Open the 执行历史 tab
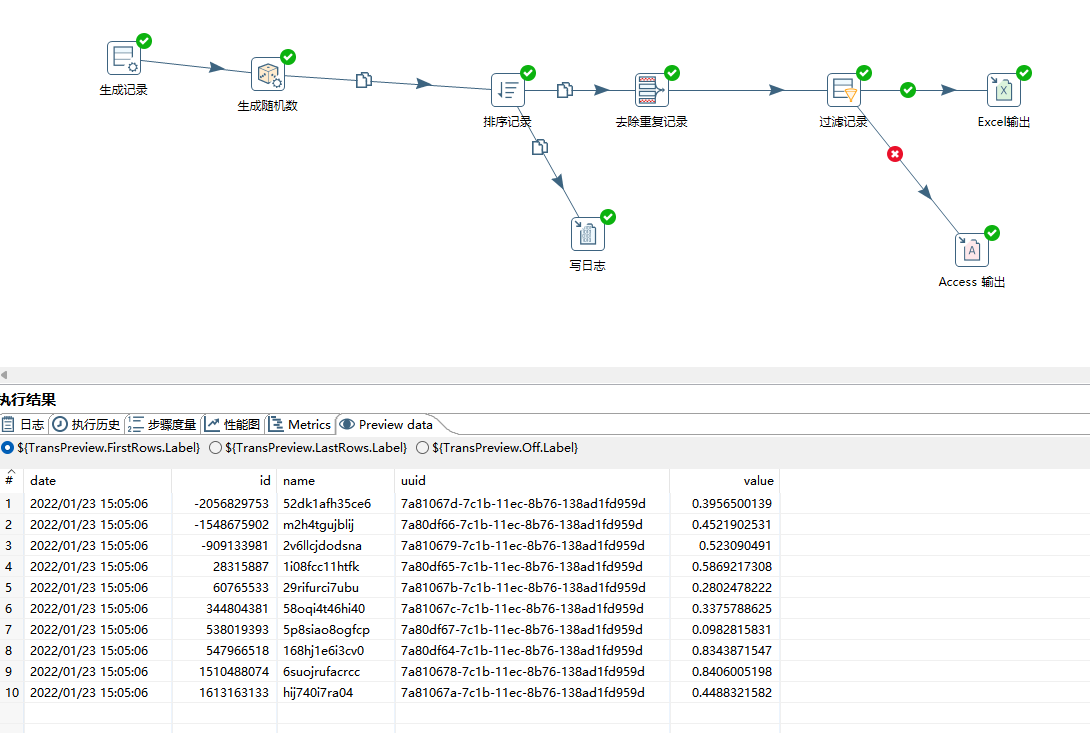Viewport: 1090px width, 733px height. pos(87,424)
